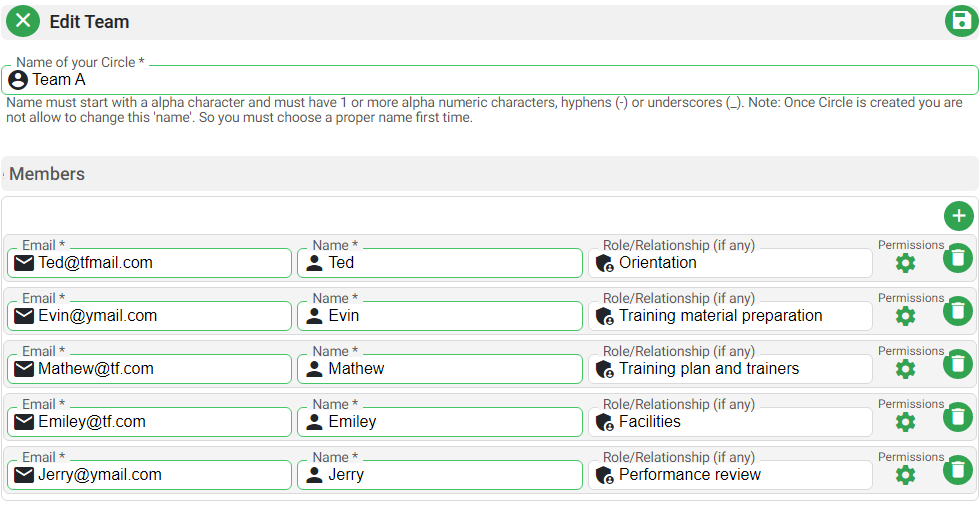Click the Orientation role field

740,263
